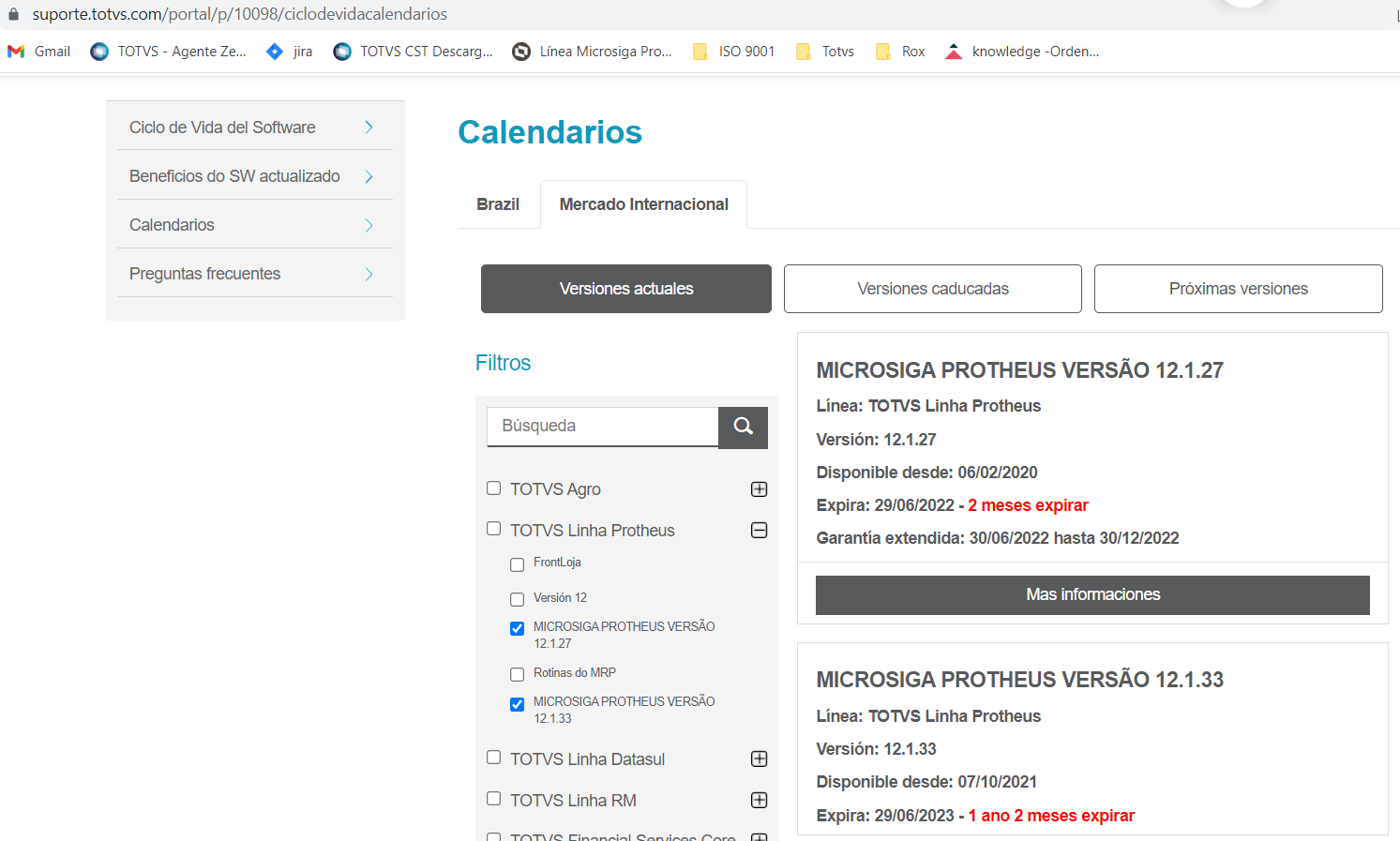
Task: Open the Totvs bookmark folder
Action: (x=824, y=52)
